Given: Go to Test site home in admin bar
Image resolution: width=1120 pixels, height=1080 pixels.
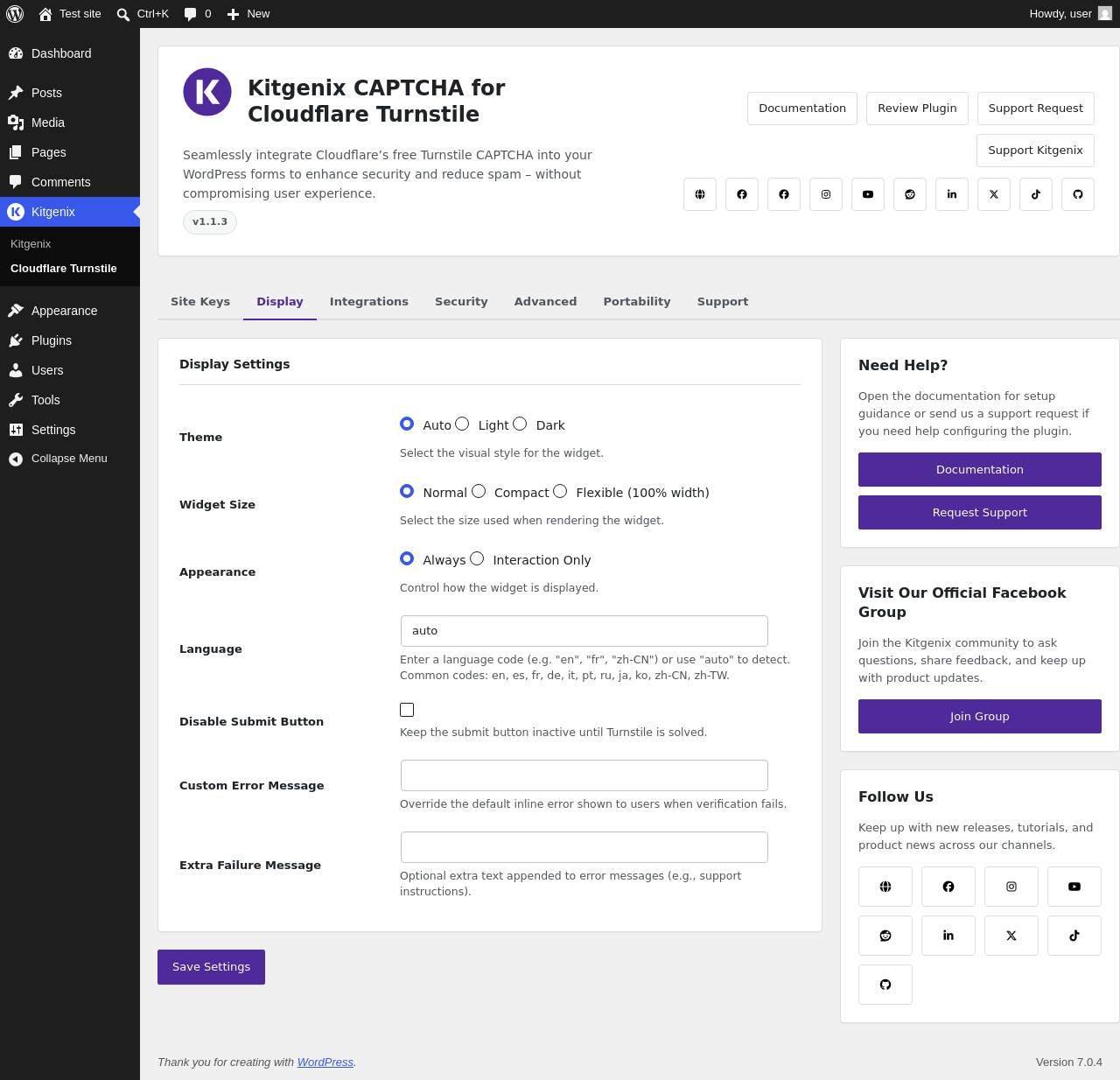Looking at the screenshot, I should 70,14.
